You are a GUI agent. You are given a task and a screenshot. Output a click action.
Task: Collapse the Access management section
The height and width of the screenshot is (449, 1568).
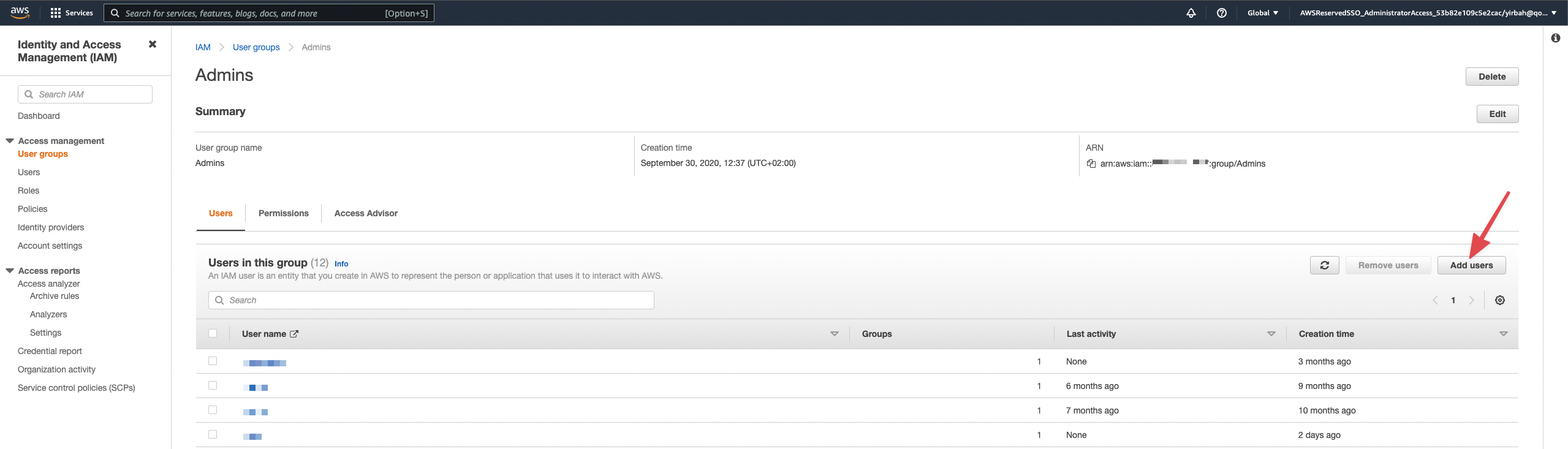point(10,141)
